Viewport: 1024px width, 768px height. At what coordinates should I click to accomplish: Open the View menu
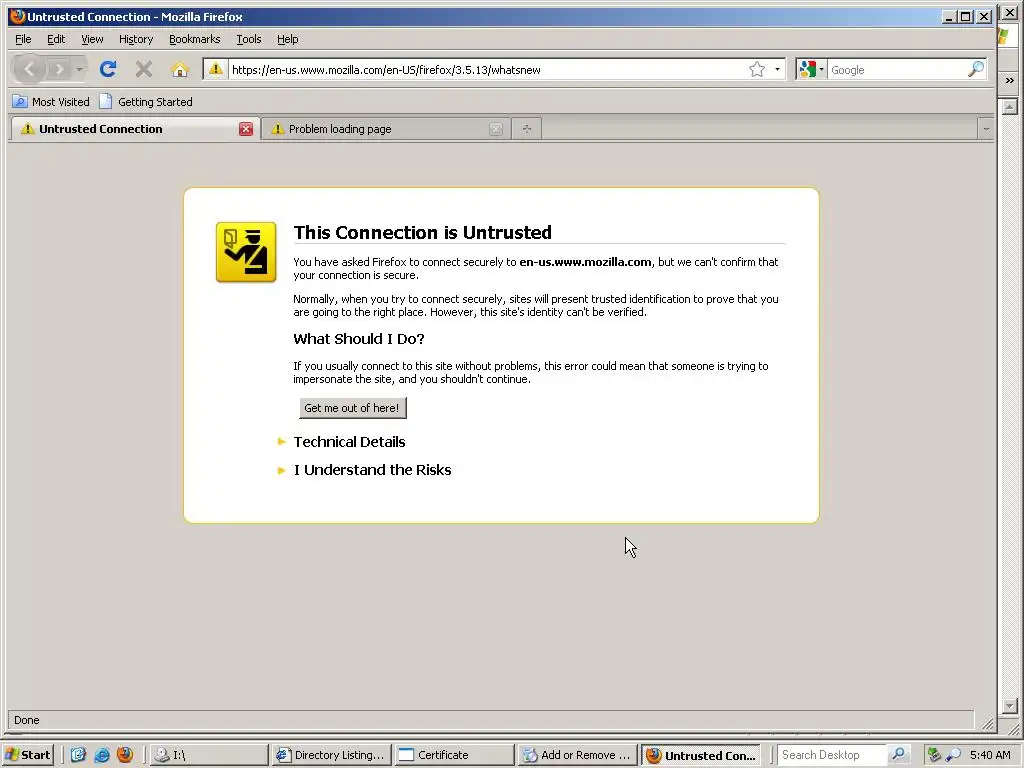92,39
